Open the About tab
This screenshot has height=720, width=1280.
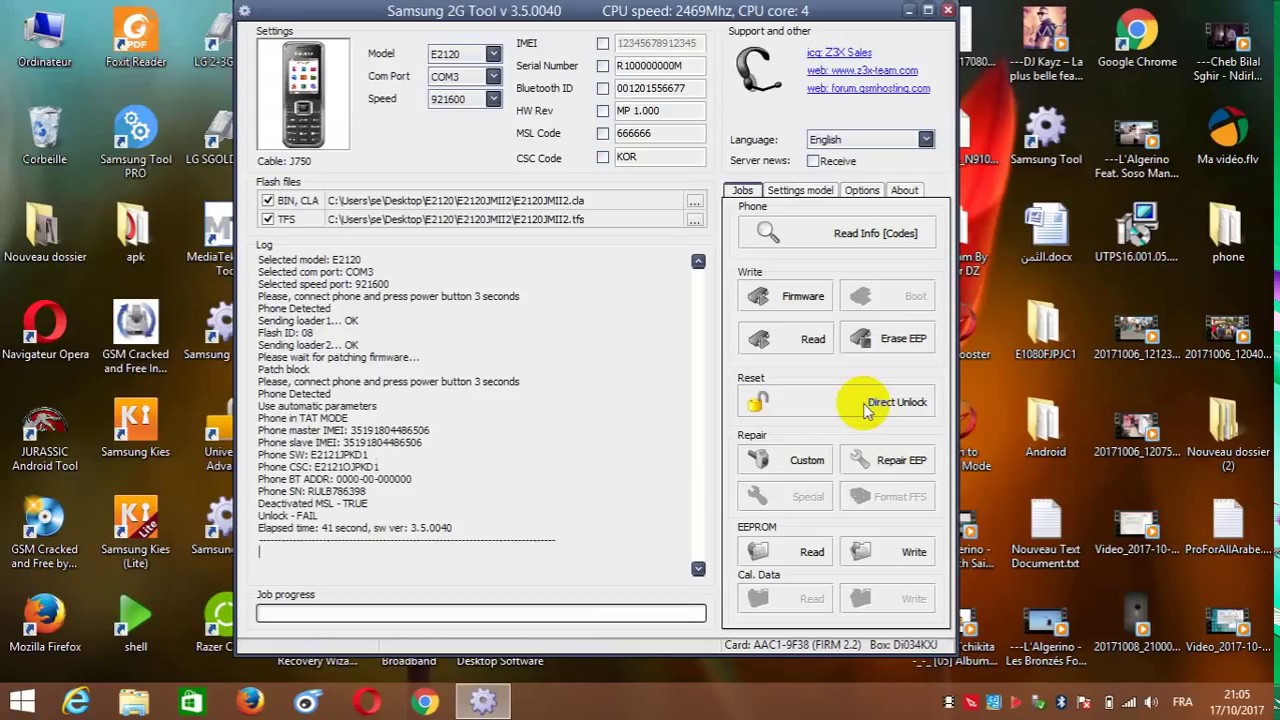[x=904, y=190]
